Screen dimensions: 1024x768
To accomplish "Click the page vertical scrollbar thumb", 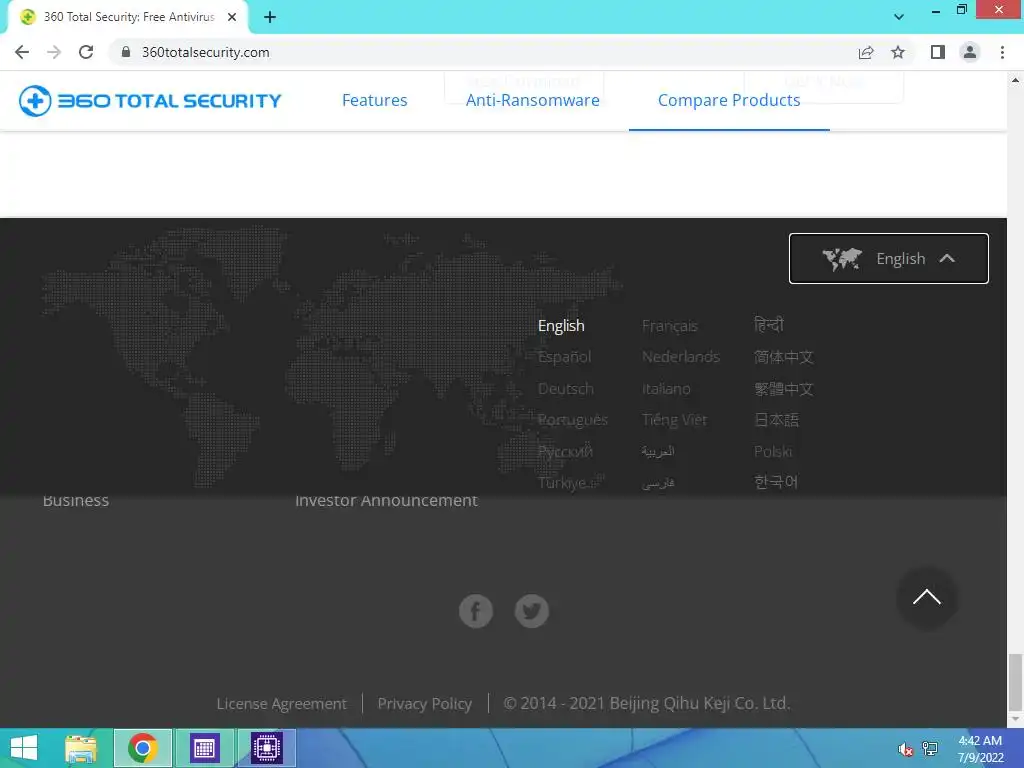I will tap(1015, 682).
